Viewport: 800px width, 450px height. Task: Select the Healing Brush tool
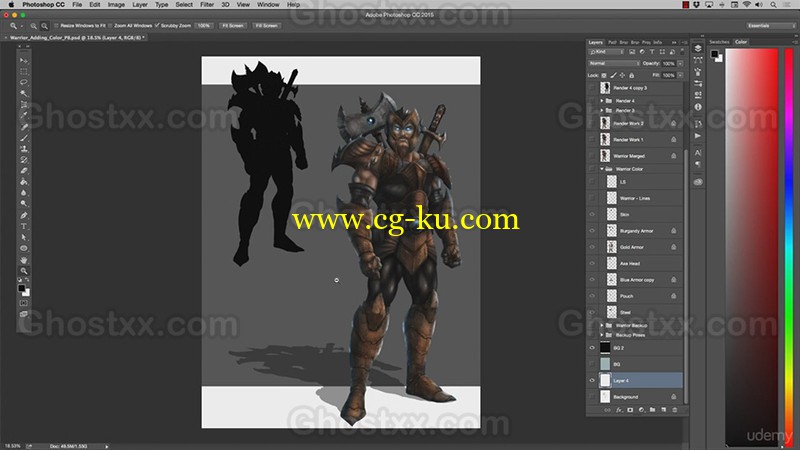click(23, 127)
